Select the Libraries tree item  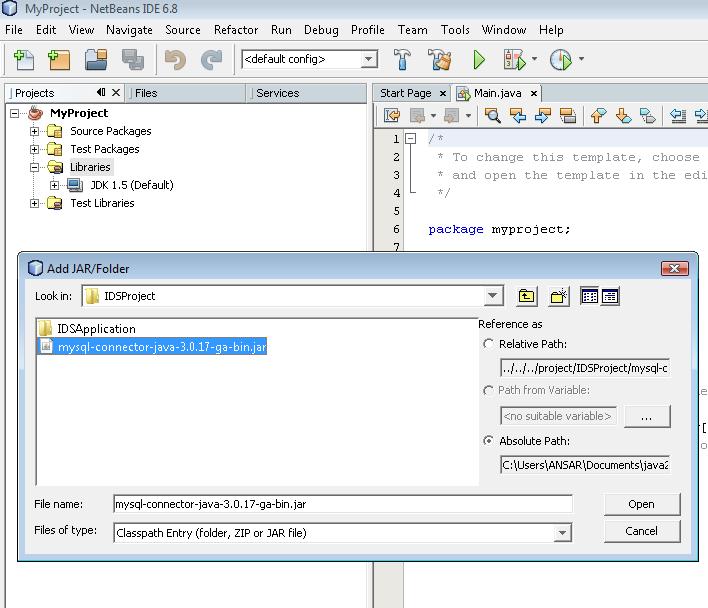tap(90, 167)
